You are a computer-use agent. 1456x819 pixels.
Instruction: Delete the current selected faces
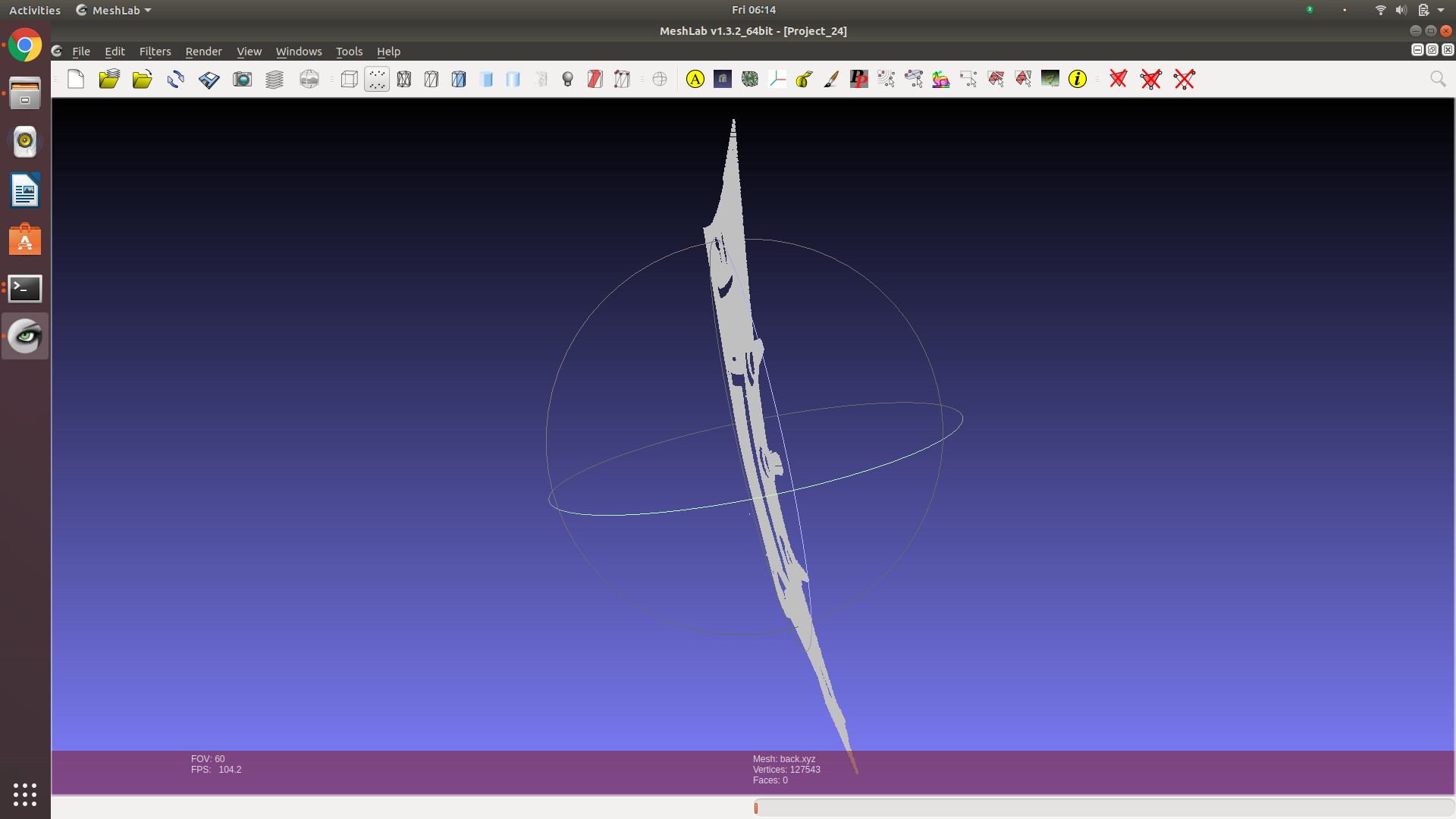point(1119,79)
